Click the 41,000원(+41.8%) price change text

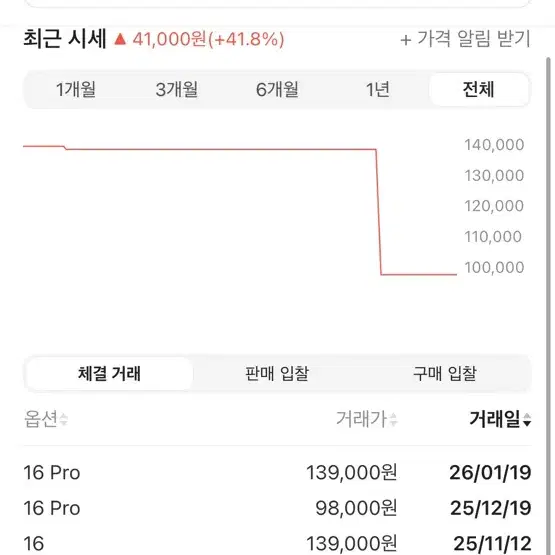[x=208, y=39]
